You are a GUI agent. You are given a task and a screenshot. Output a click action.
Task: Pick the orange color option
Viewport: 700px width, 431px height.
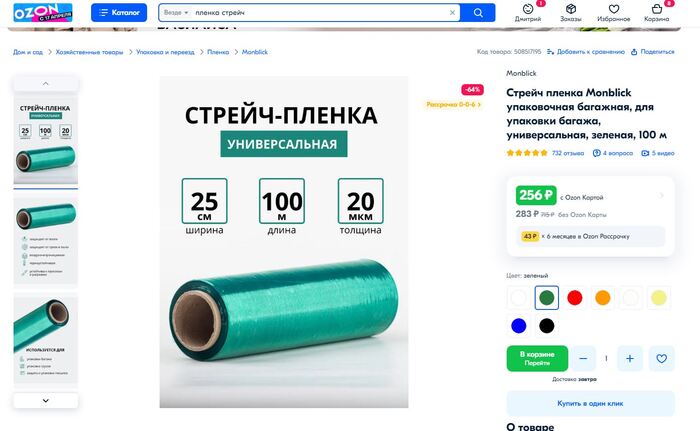click(603, 297)
